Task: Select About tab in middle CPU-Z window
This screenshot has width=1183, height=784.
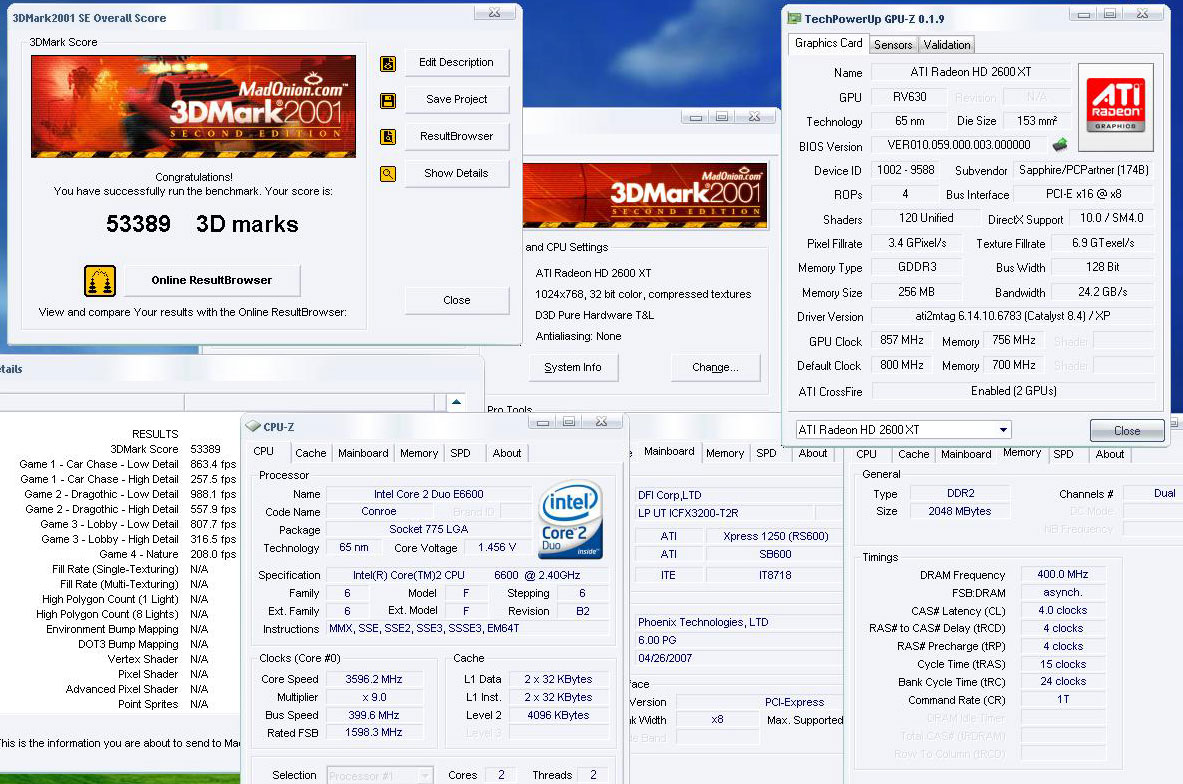Action: click(813, 453)
